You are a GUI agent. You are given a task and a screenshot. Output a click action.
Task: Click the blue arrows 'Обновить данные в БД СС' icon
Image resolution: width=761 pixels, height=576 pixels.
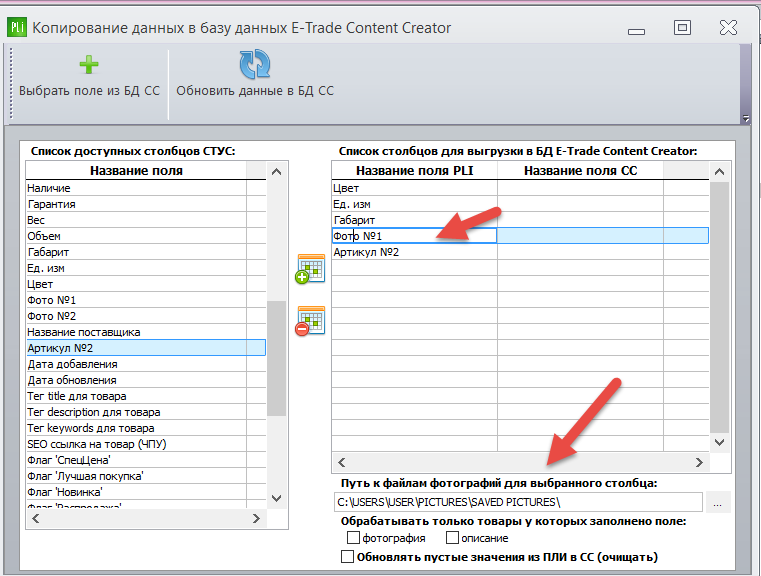(x=255, y=64)
